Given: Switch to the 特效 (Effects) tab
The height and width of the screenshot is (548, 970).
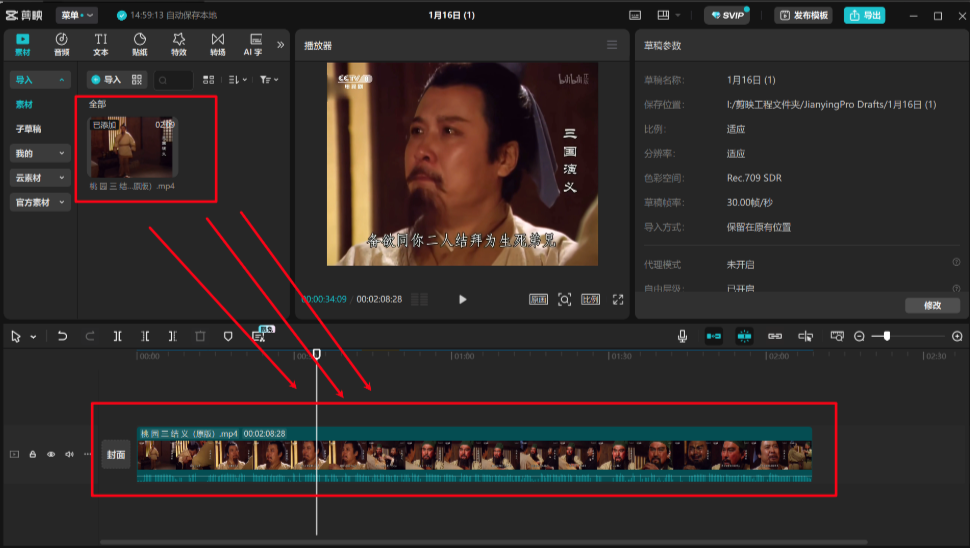Looking at the screenshot, I should (179, 44).
